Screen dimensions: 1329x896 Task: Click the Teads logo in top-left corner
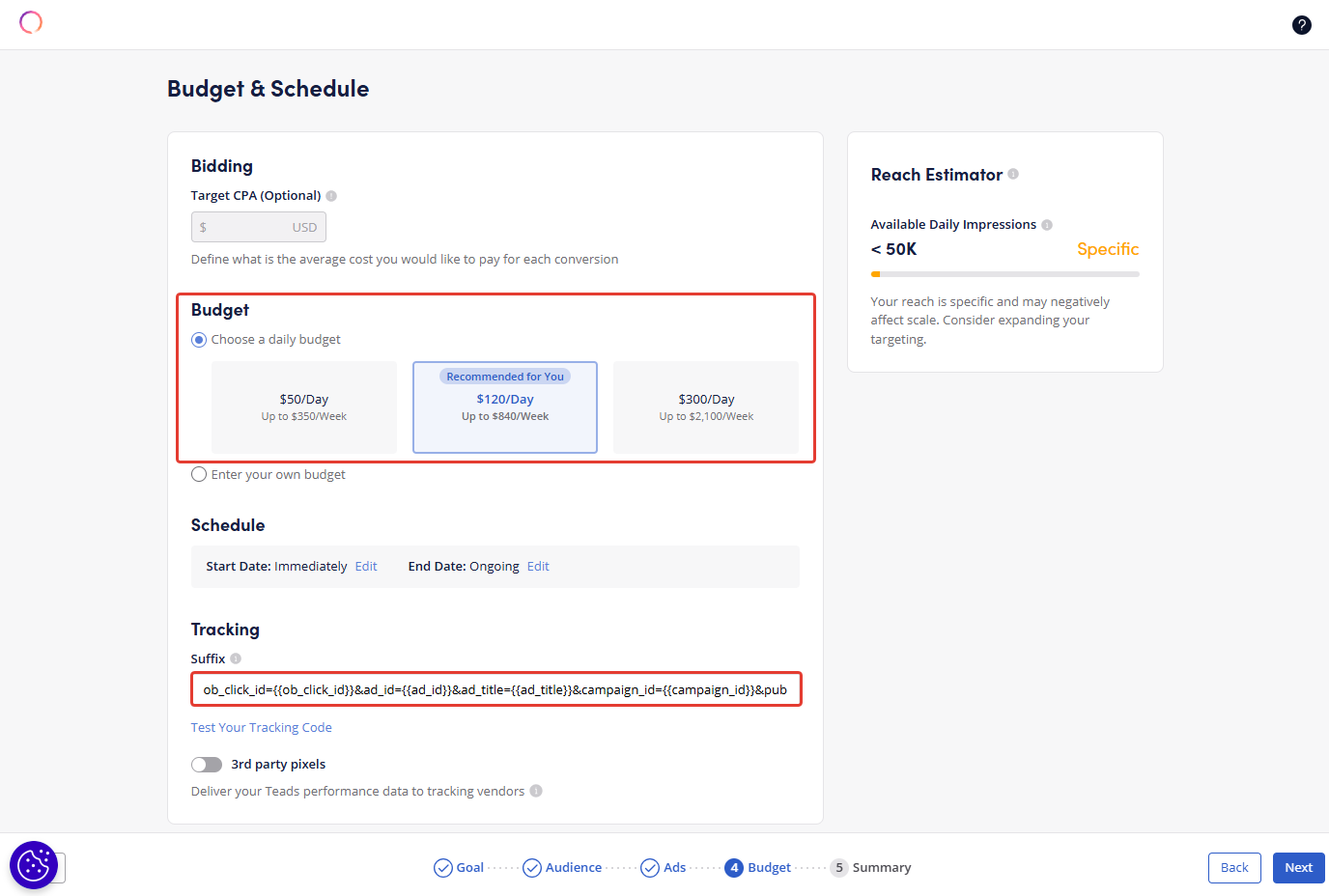pyautogui.click(x=31, y=22)
